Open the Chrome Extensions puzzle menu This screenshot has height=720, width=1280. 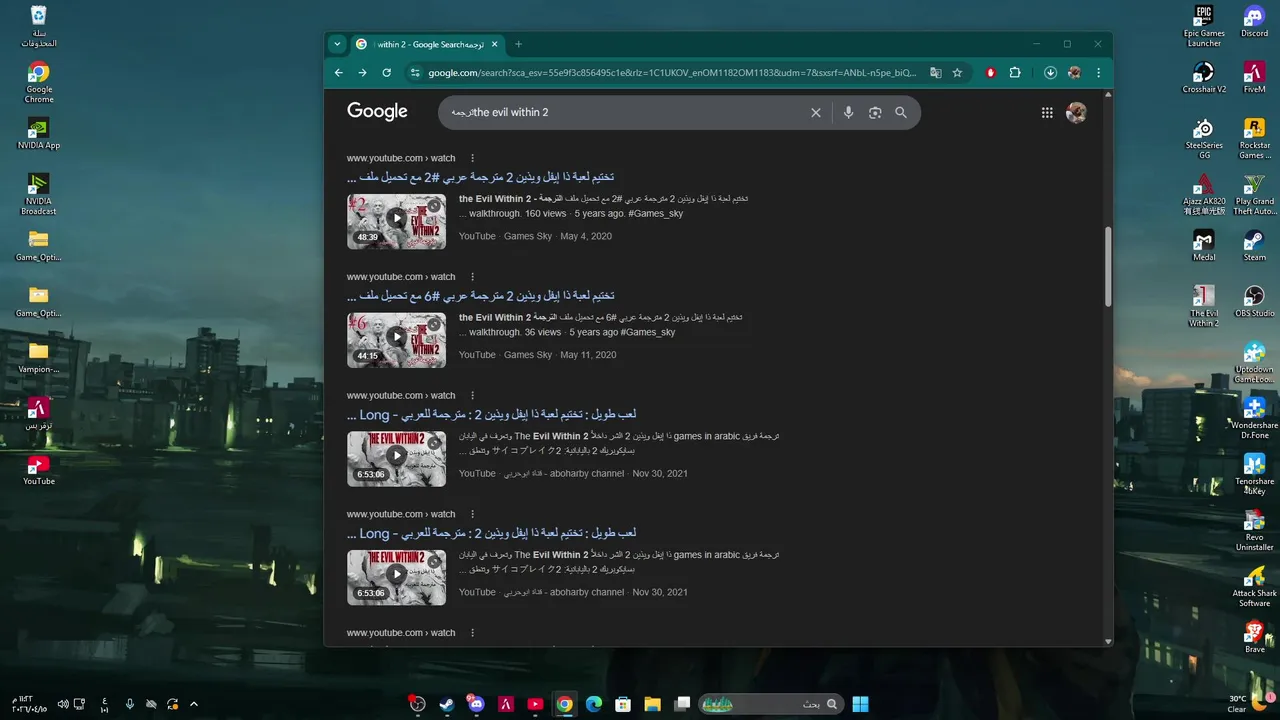1015,72
